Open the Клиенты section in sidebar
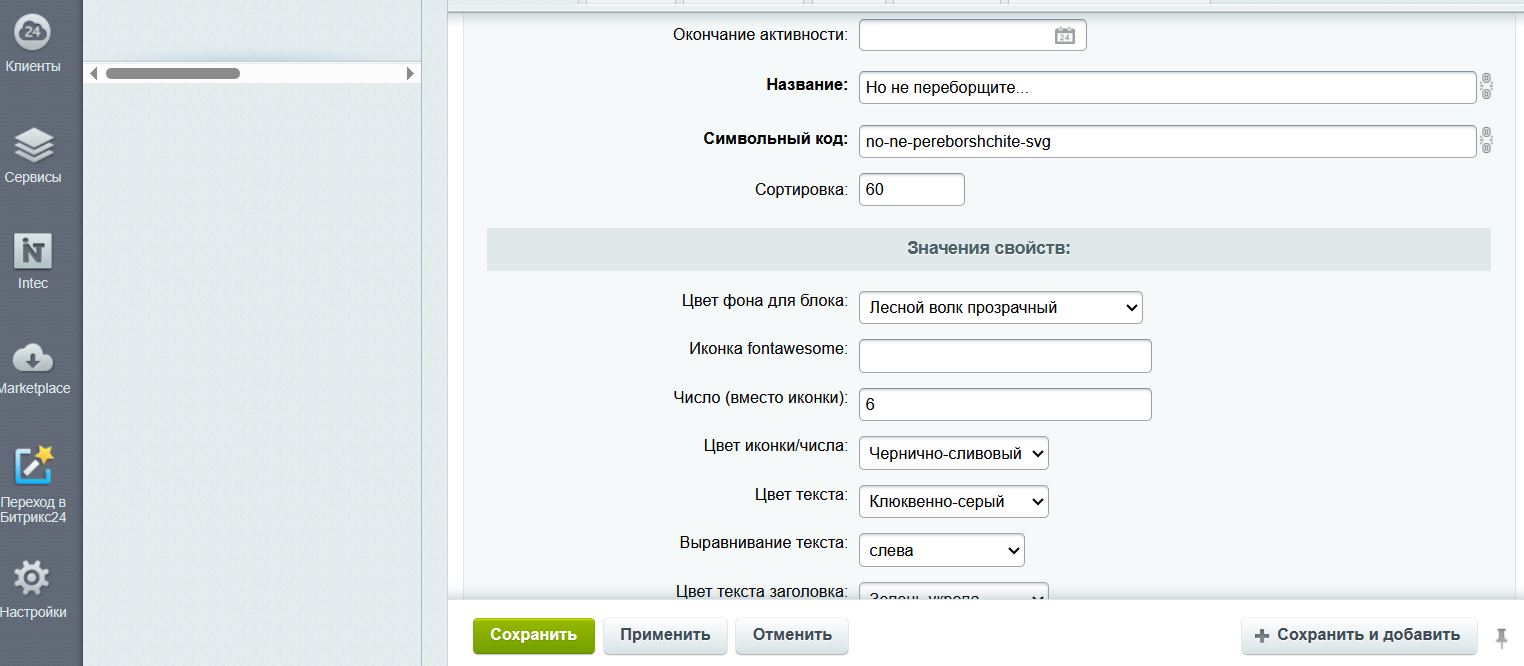The image size is (1524, 666). click(33, 44)
